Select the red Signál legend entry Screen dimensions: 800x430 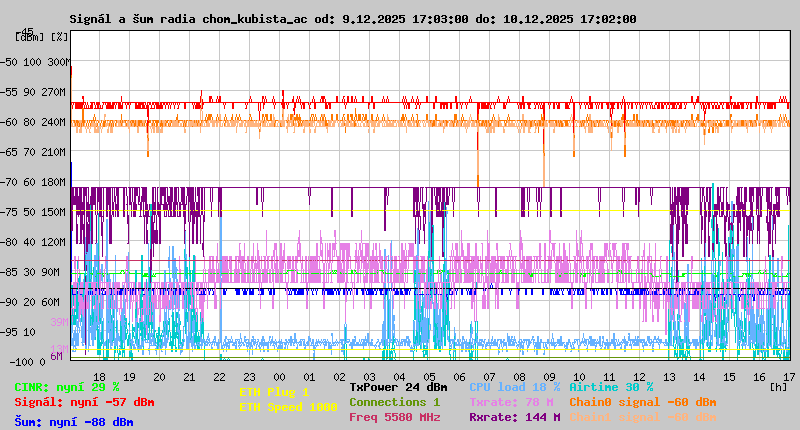click(84, 402)
